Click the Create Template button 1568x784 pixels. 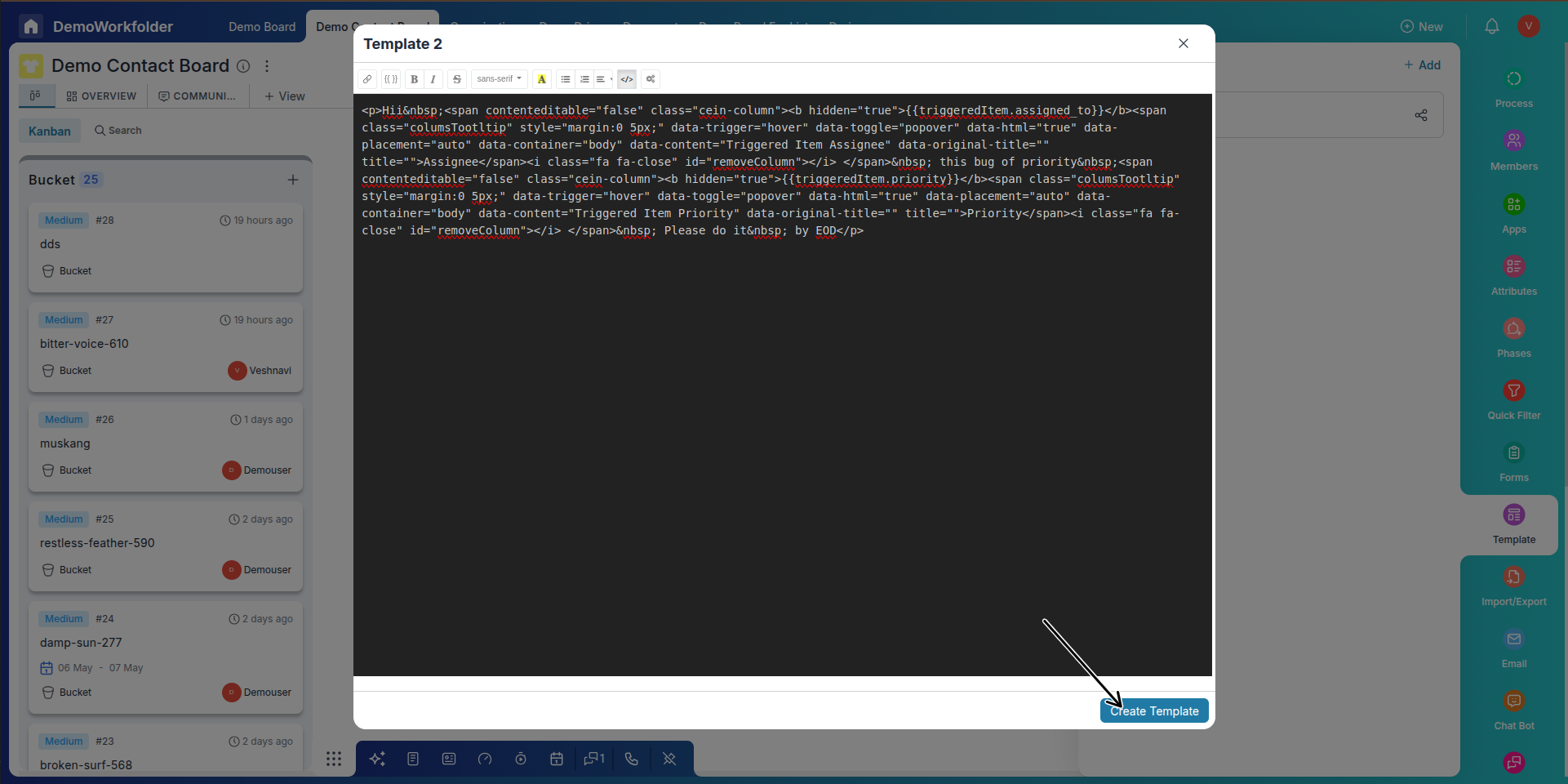tap(1154, 710)
